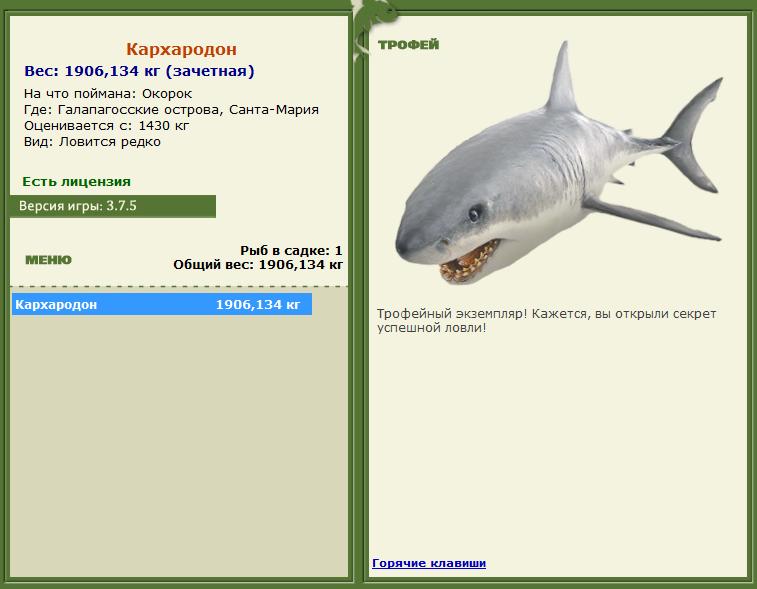This screenshot has height=589, width=757.
Task: Click the Галапагосские острова location line
Action: [171, 110]
